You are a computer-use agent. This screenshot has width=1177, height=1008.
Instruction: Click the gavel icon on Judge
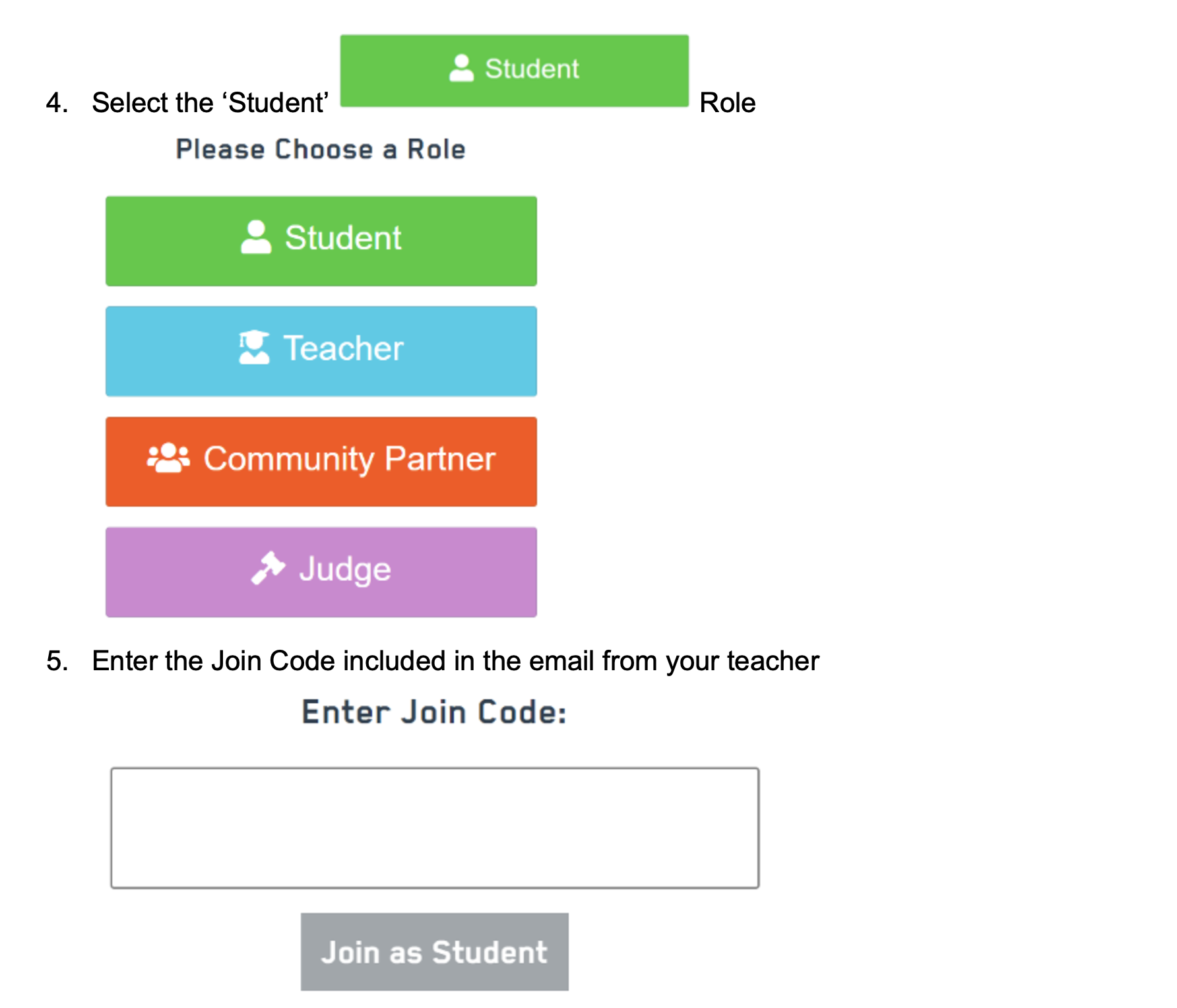coord(268,568)
